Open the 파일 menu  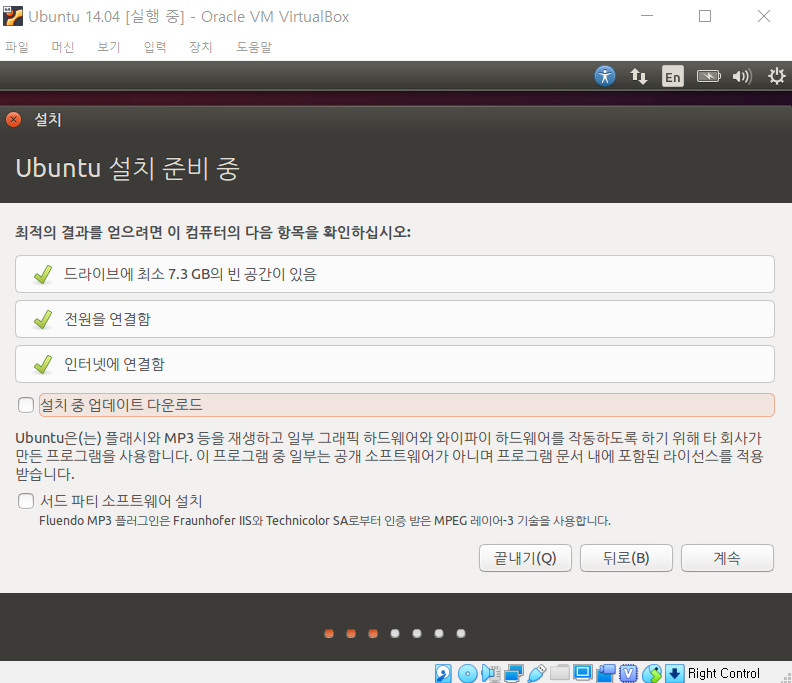pos(17,47)
